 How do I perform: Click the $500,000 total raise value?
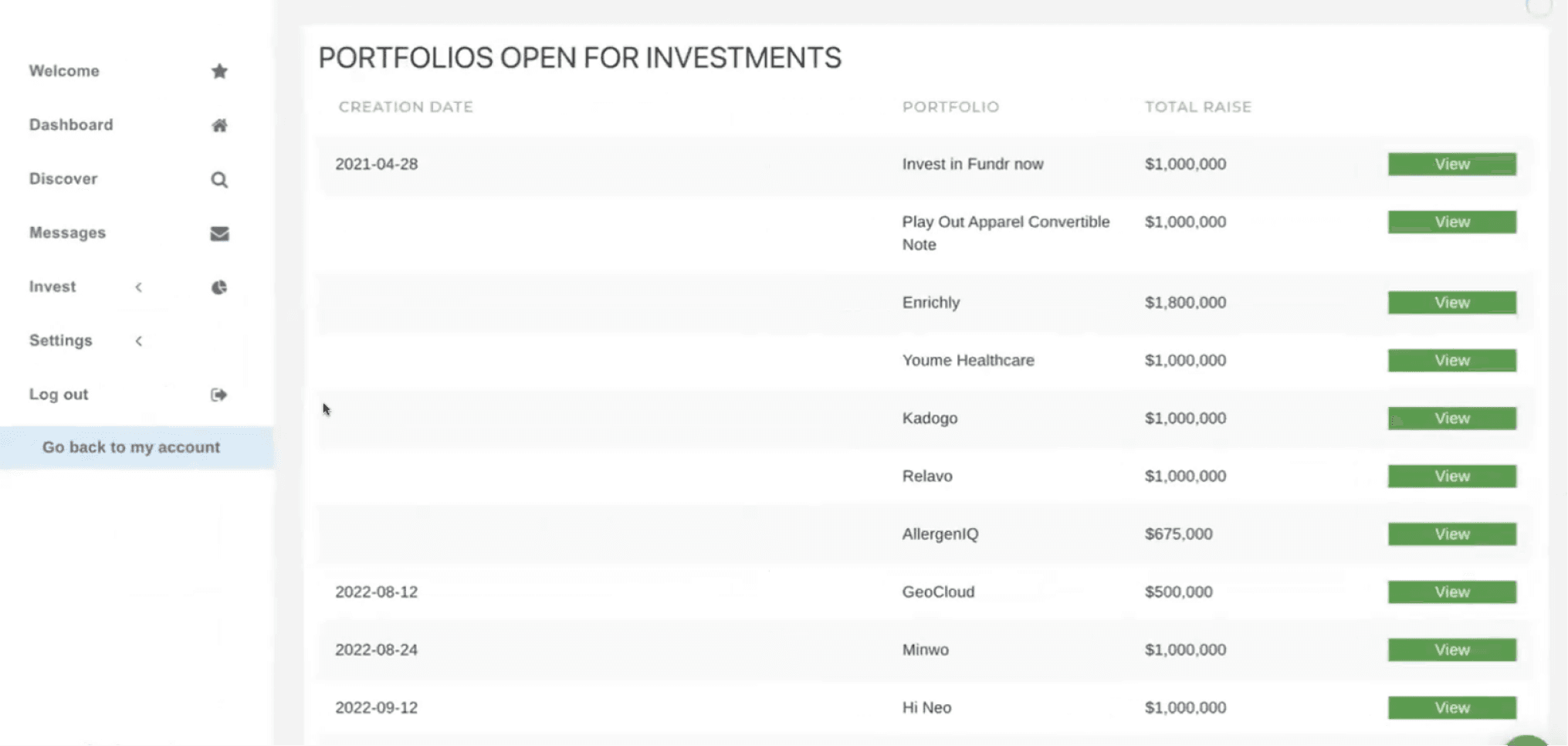point(1178,592)
